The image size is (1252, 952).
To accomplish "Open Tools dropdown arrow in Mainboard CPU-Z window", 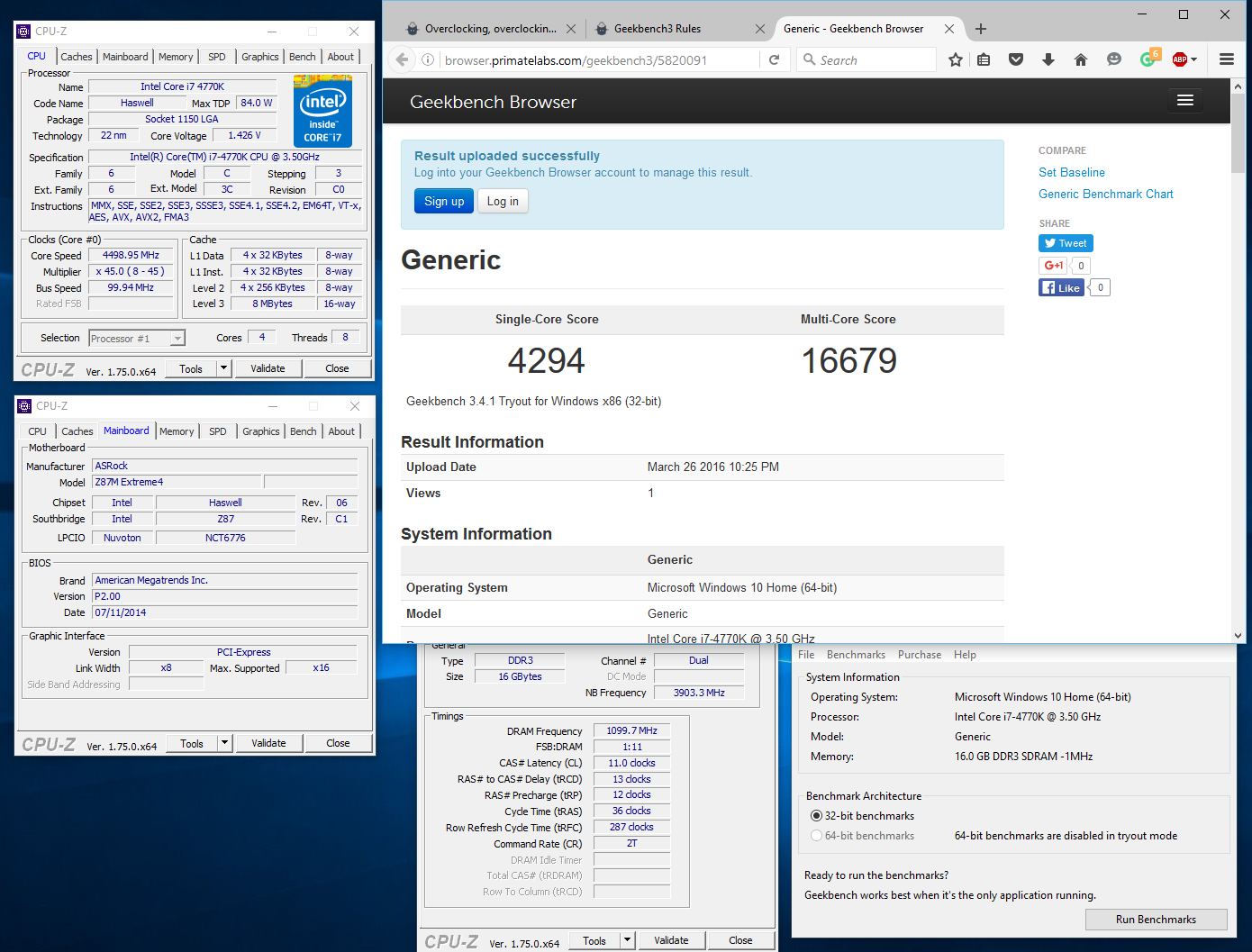I will [224, 743].
